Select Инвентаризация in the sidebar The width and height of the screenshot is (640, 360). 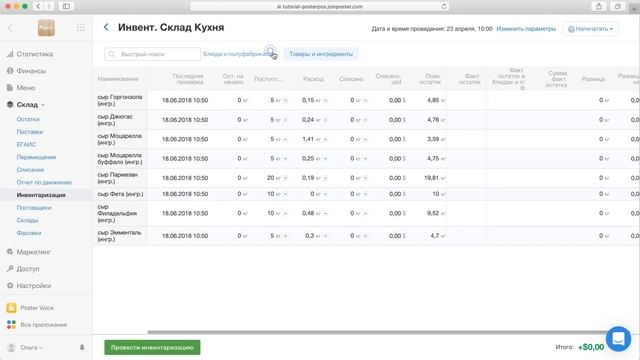(x=41, y=195)
